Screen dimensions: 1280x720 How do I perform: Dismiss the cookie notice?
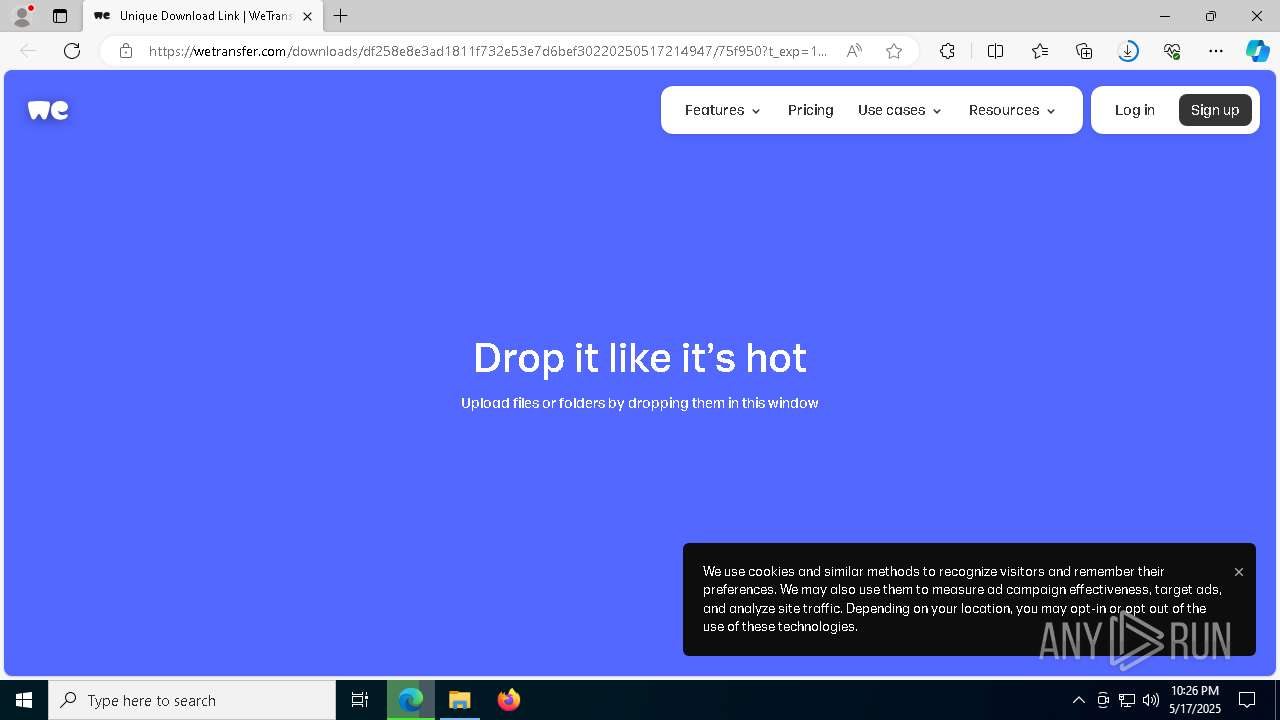[1239, 572]
